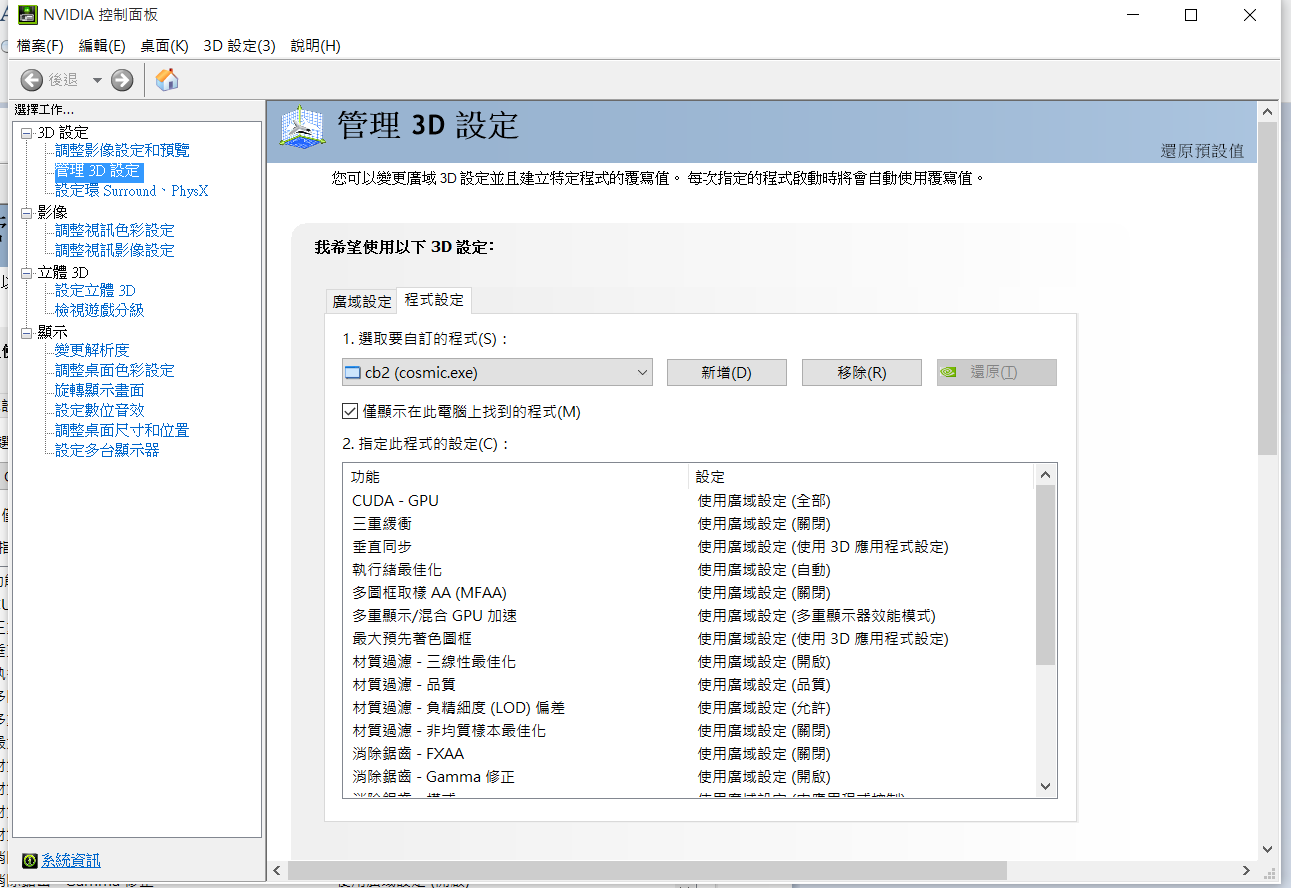This screenshot has height=888, width=1291.
Task: Select 調整桌面色彩設定 in tree
Action: 114,370
